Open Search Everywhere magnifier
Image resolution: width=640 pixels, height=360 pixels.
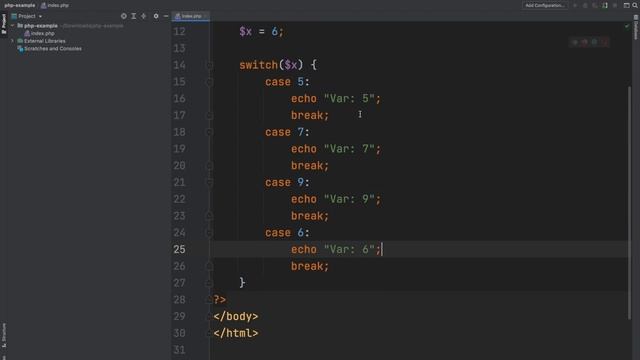point(635,5)
